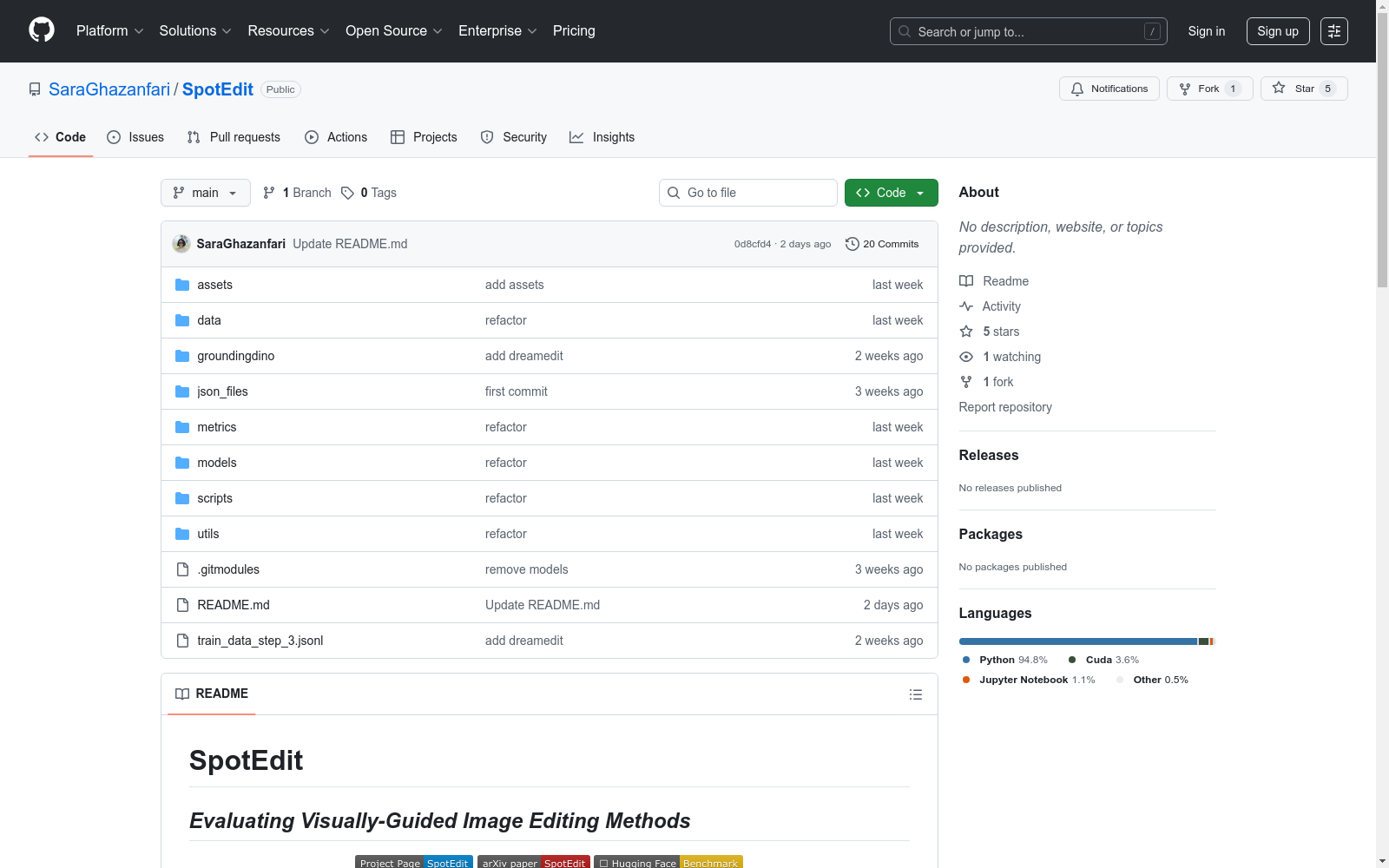Click the train_data_step_3.jsonl file icon

(182, 641)
